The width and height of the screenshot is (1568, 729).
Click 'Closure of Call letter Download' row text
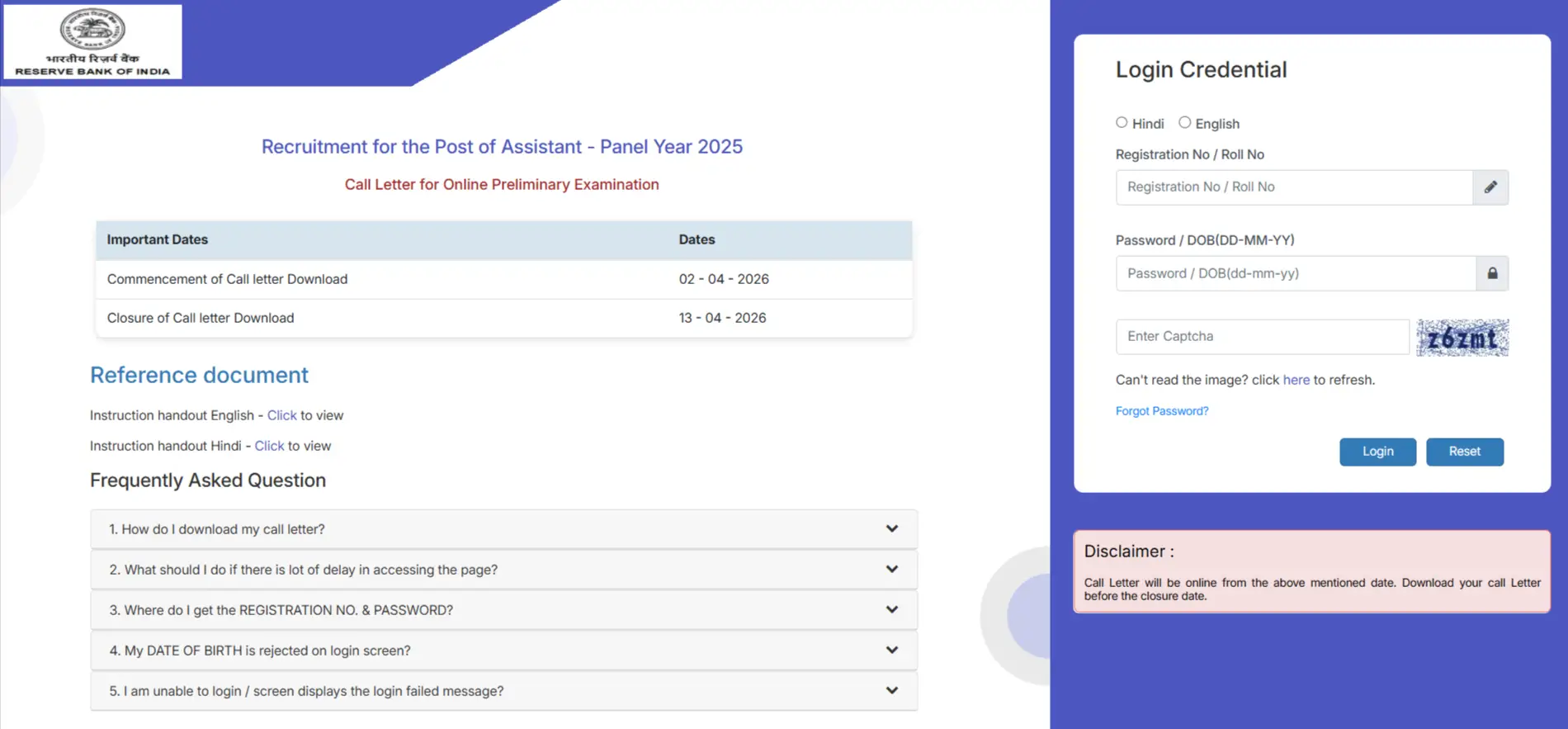click(201, 318)
